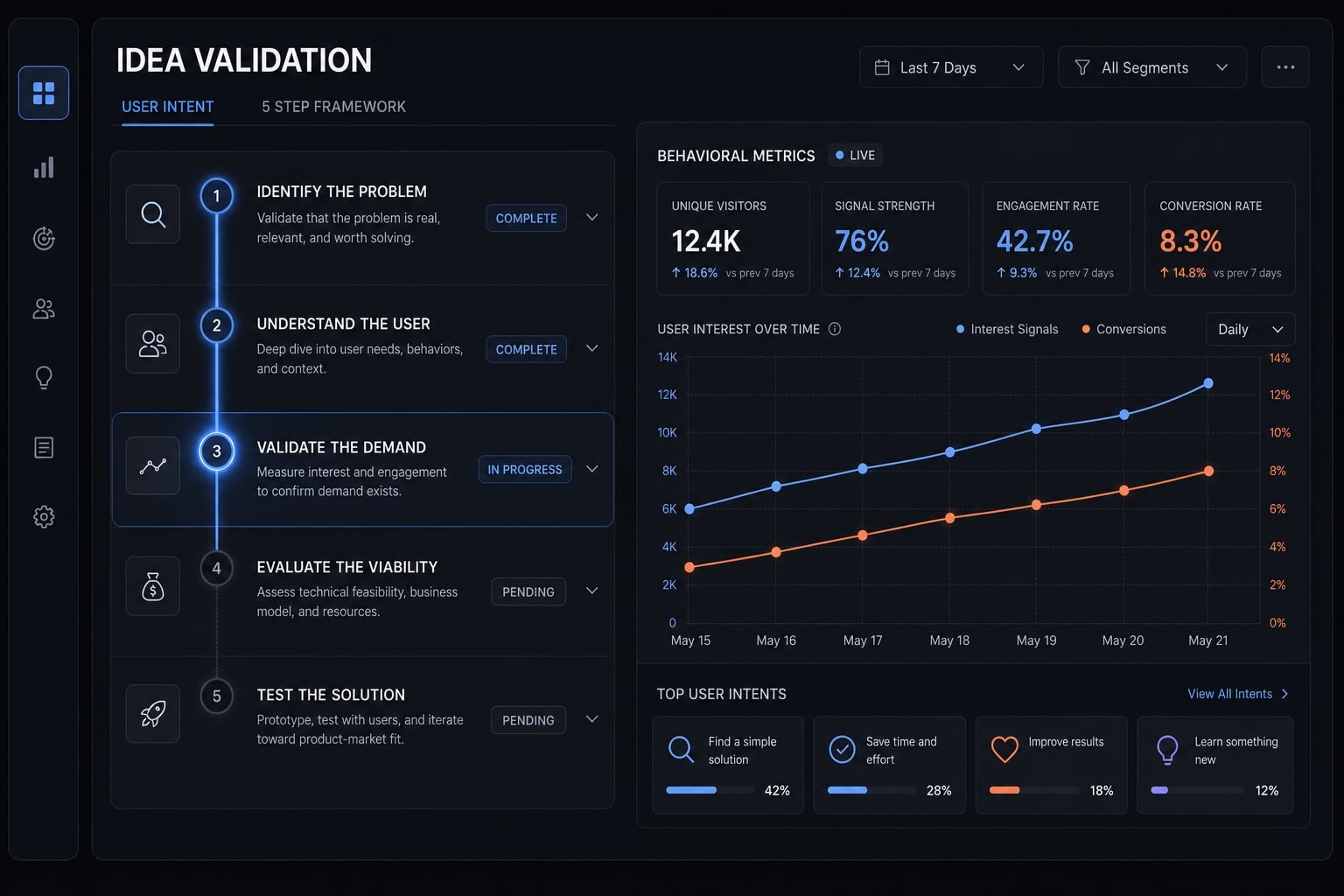Click step 1 circle in the timeline

coord(217,196)
